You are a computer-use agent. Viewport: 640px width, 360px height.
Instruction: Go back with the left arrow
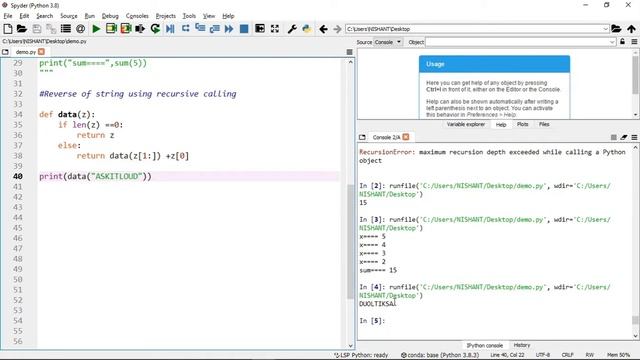323,29
